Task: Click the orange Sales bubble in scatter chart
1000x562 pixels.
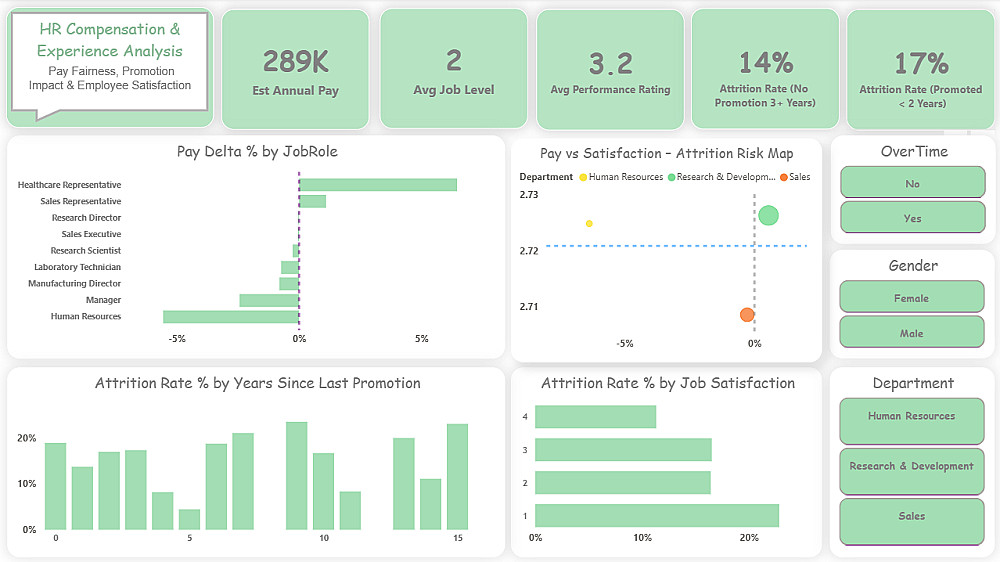Action: pyautogui.click(x=747, y=314)
